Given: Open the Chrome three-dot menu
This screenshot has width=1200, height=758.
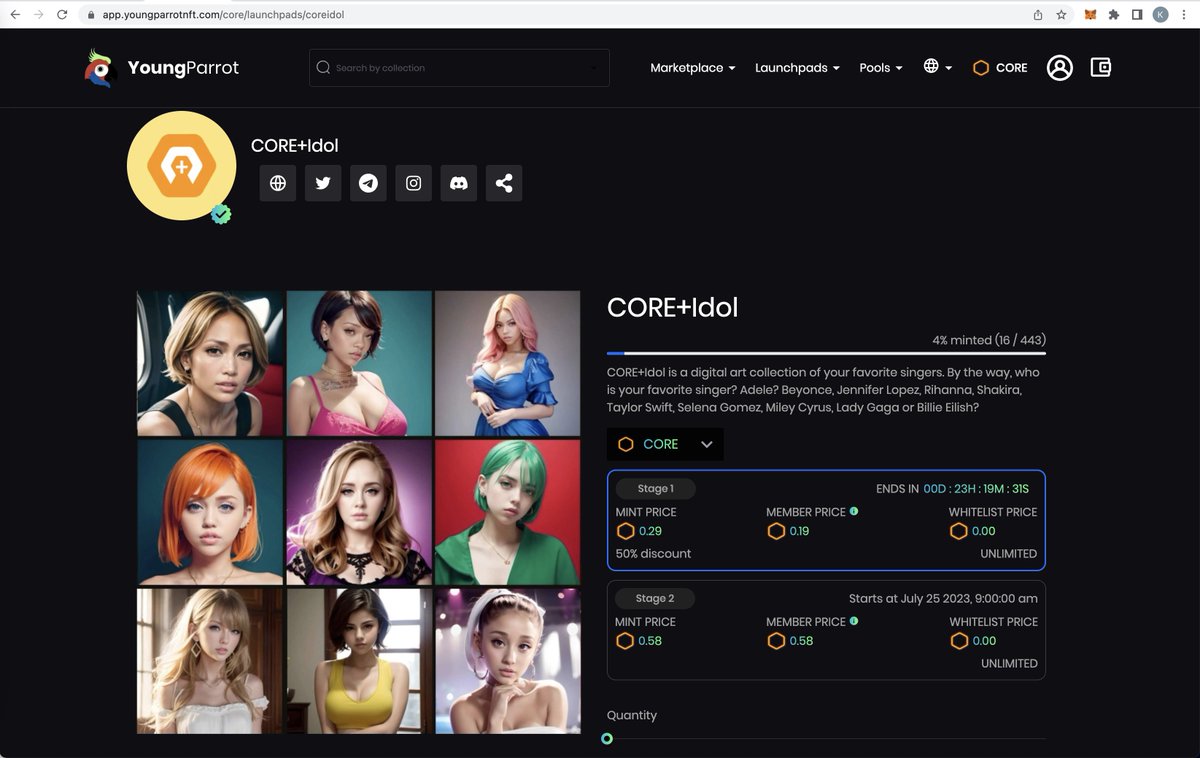Looking at the screenshot, I should point(1184,15).
